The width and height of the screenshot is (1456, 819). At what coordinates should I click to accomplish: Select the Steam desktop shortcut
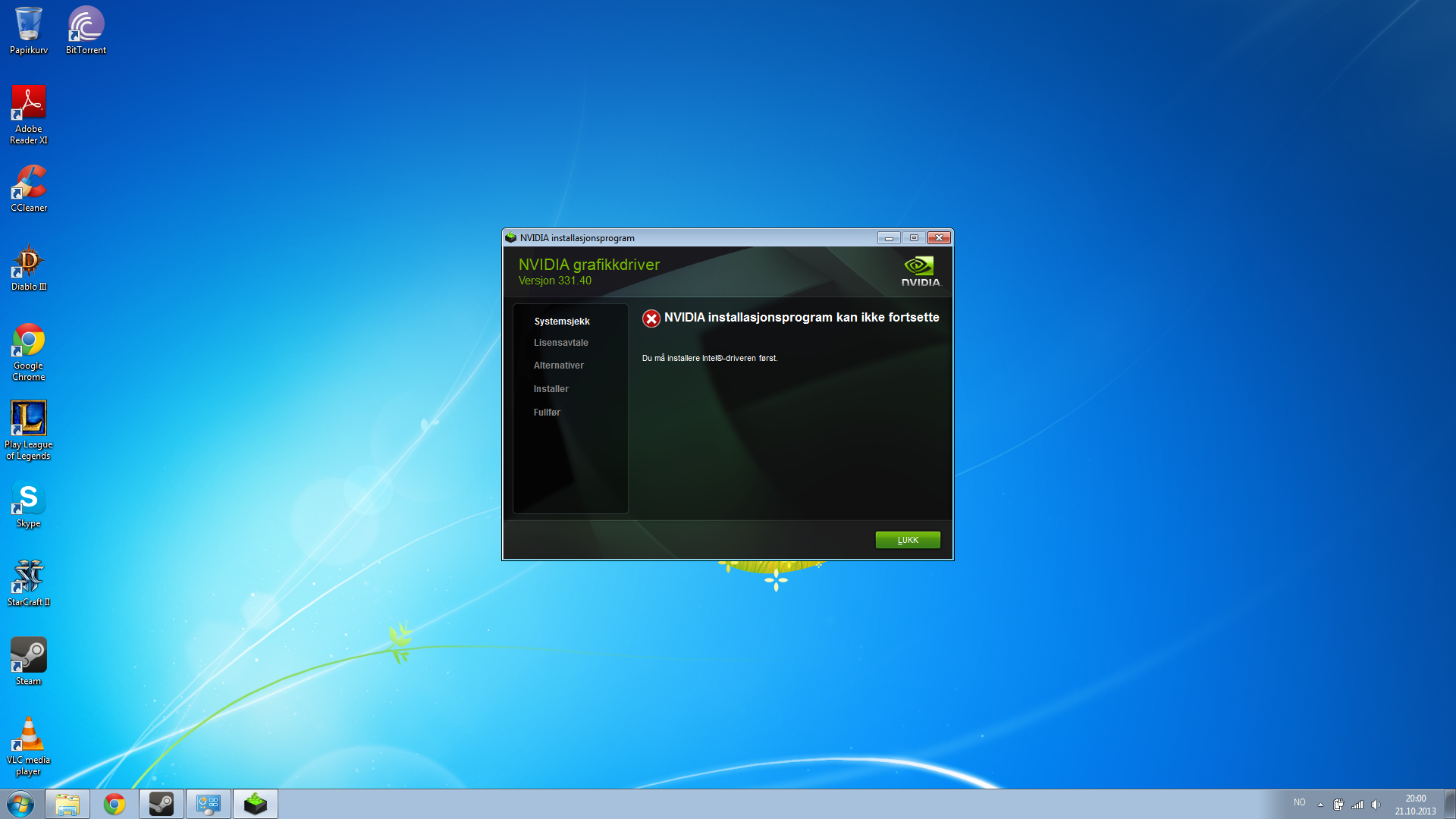[29, 661]
